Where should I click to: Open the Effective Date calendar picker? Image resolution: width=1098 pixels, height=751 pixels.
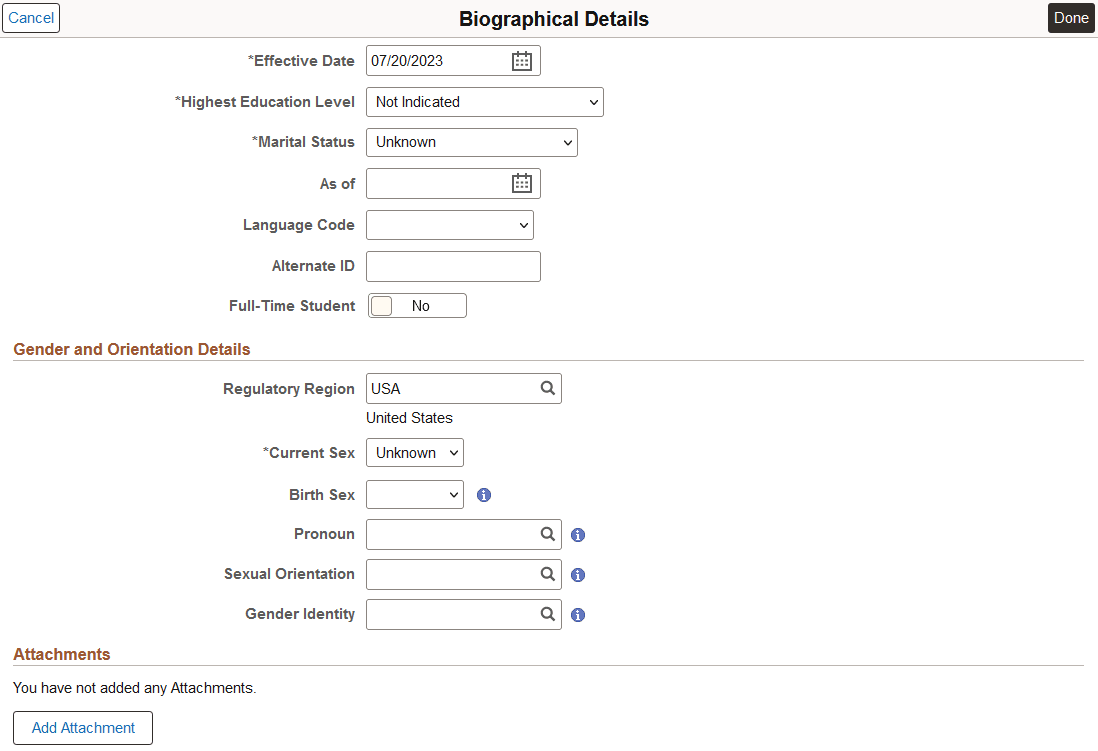click(521, 60)
